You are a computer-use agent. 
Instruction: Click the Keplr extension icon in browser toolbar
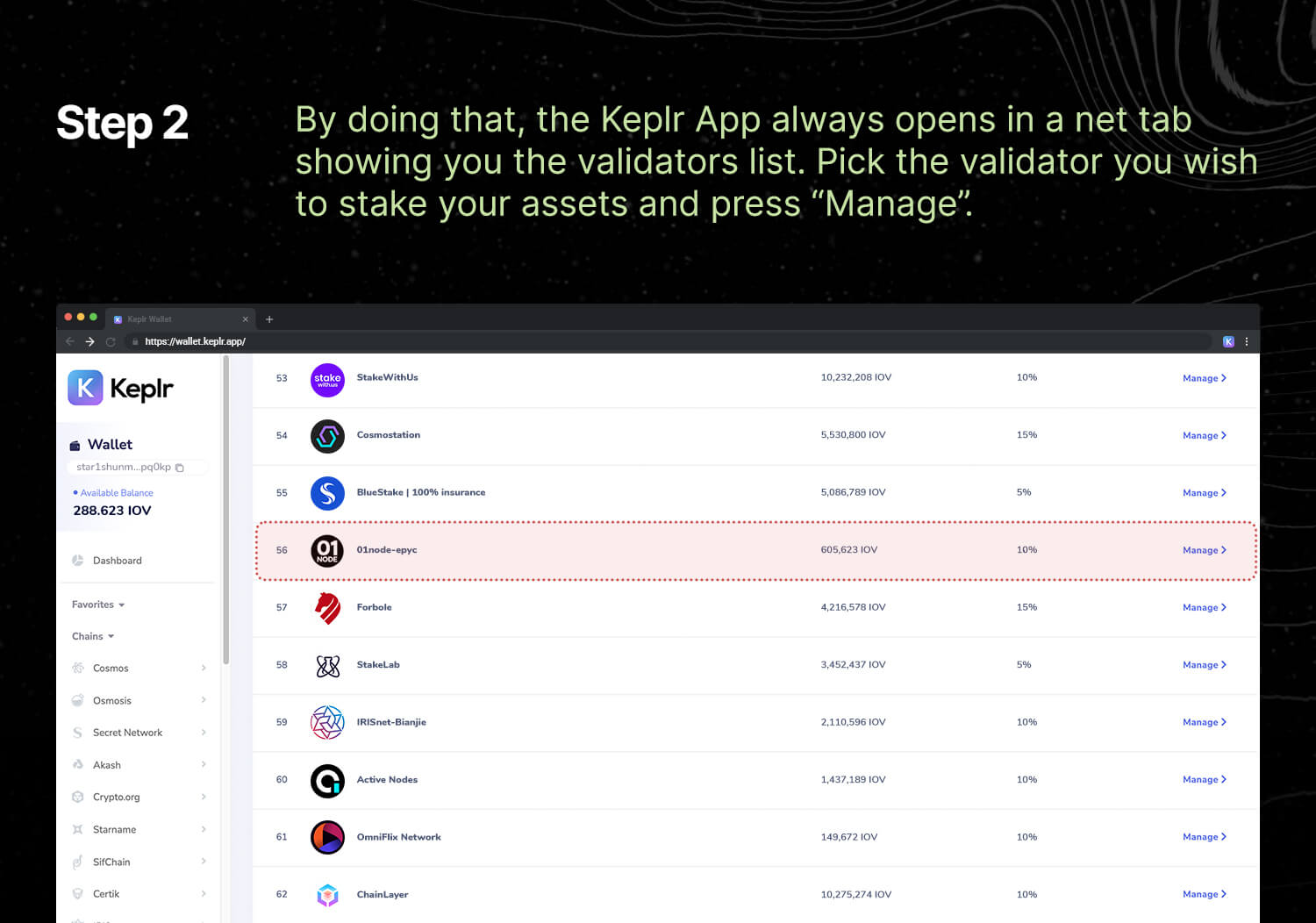coord(1228,341)
